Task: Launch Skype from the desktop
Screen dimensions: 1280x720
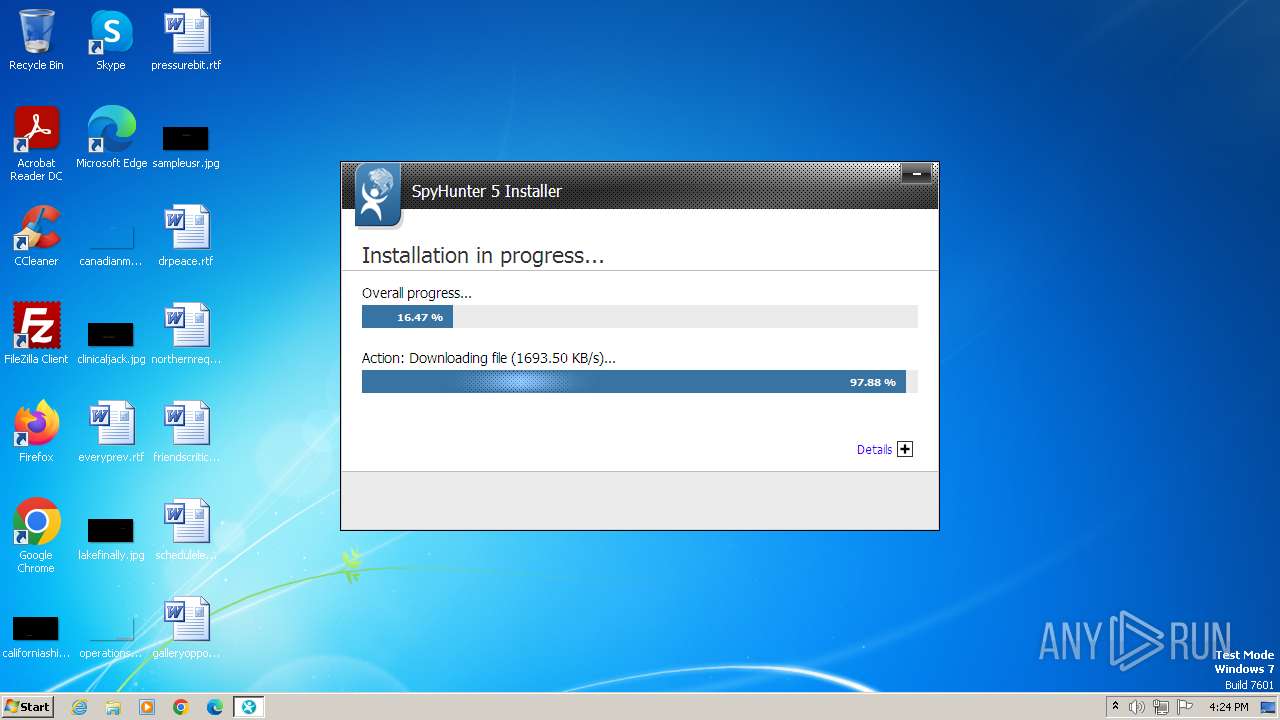Action: [x=110, y=40]
